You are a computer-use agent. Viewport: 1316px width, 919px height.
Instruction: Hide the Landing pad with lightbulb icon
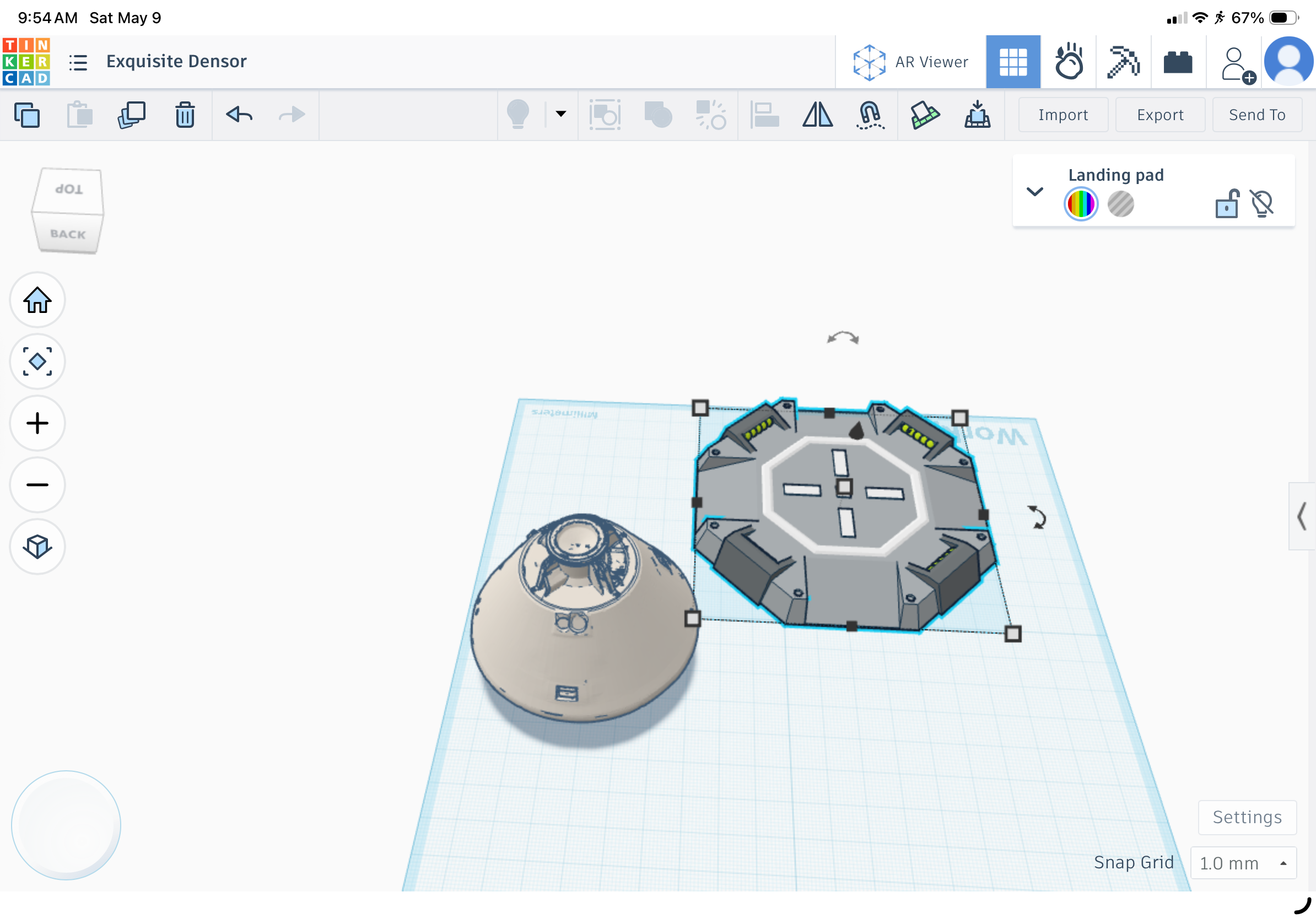pos(1261,204)
